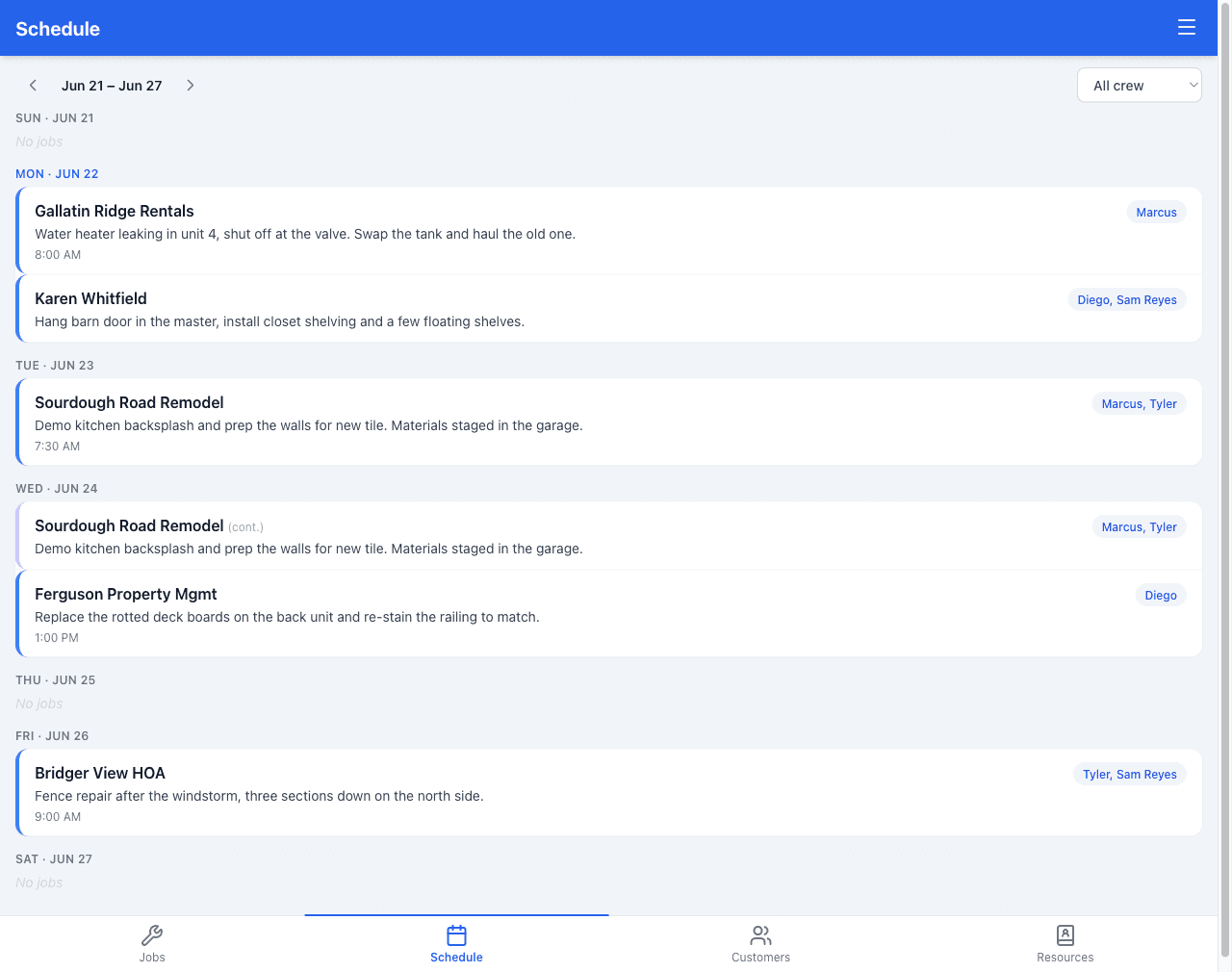
Task: Click the SUN · JUN 21 day header
Action: tap(55, 118)
